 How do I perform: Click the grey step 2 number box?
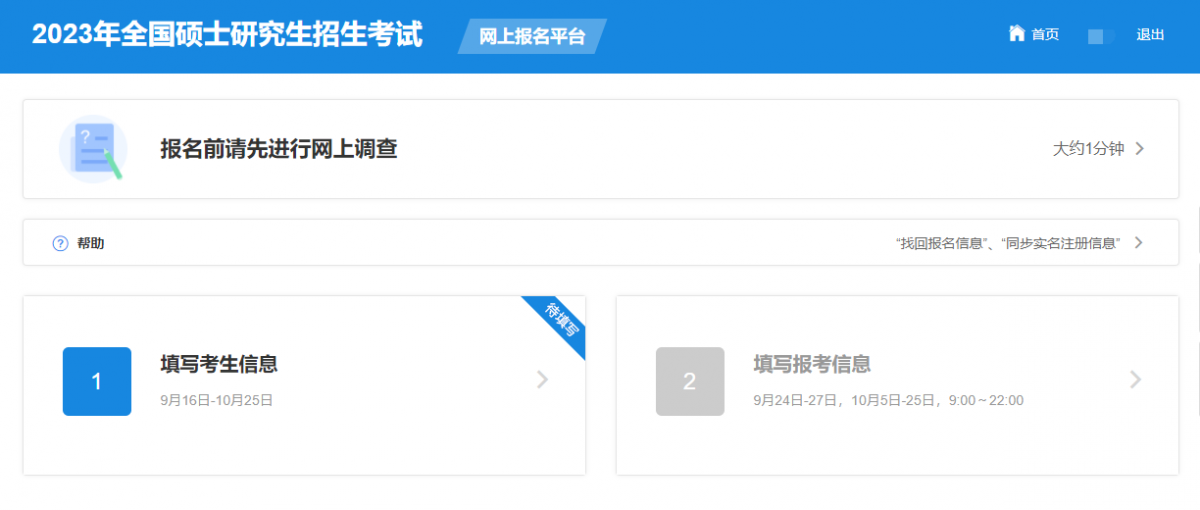coord(690,381)
